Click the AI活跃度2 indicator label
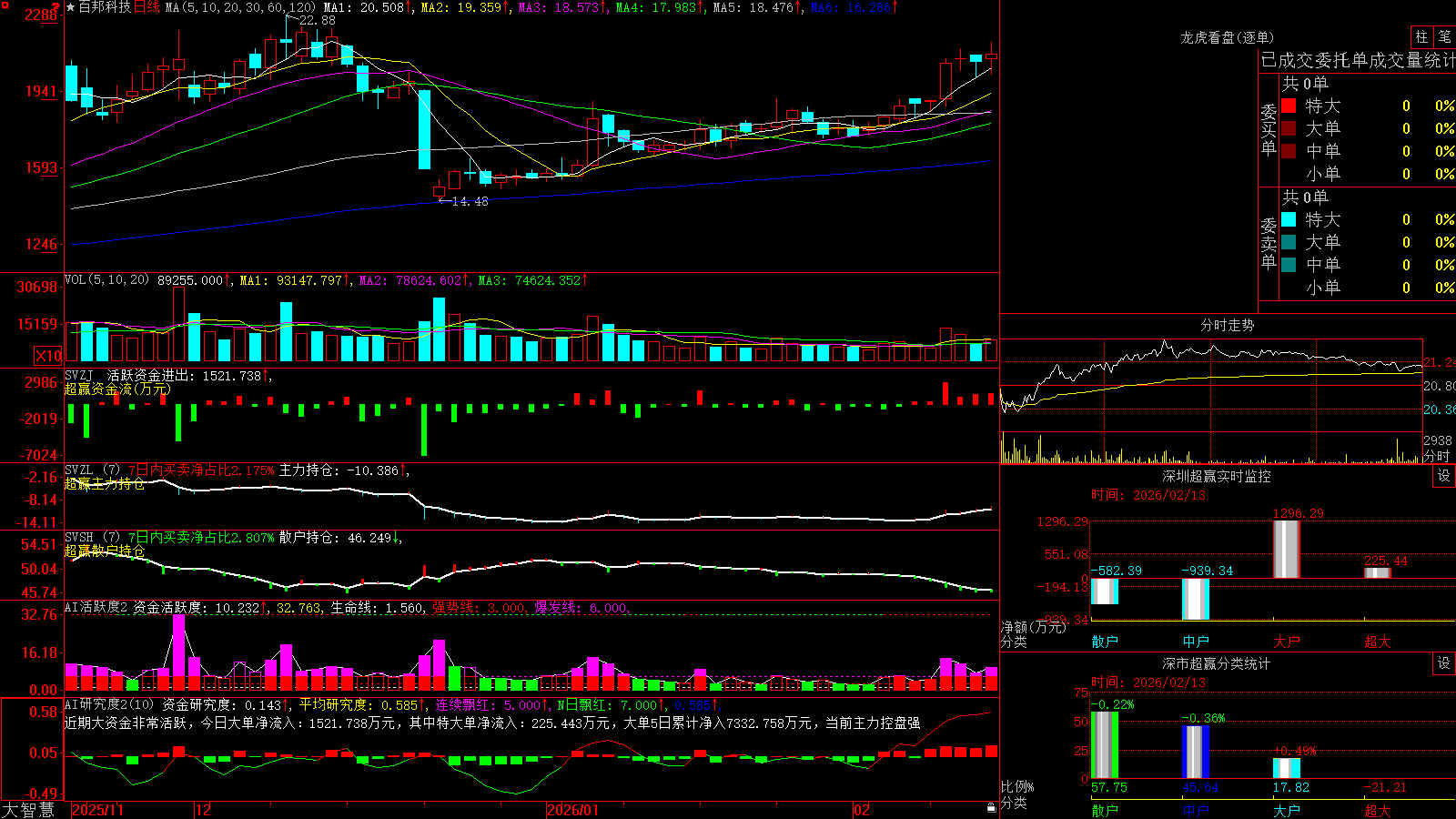1456x819 pixels. pyautogui.click(x=96, y=607)
